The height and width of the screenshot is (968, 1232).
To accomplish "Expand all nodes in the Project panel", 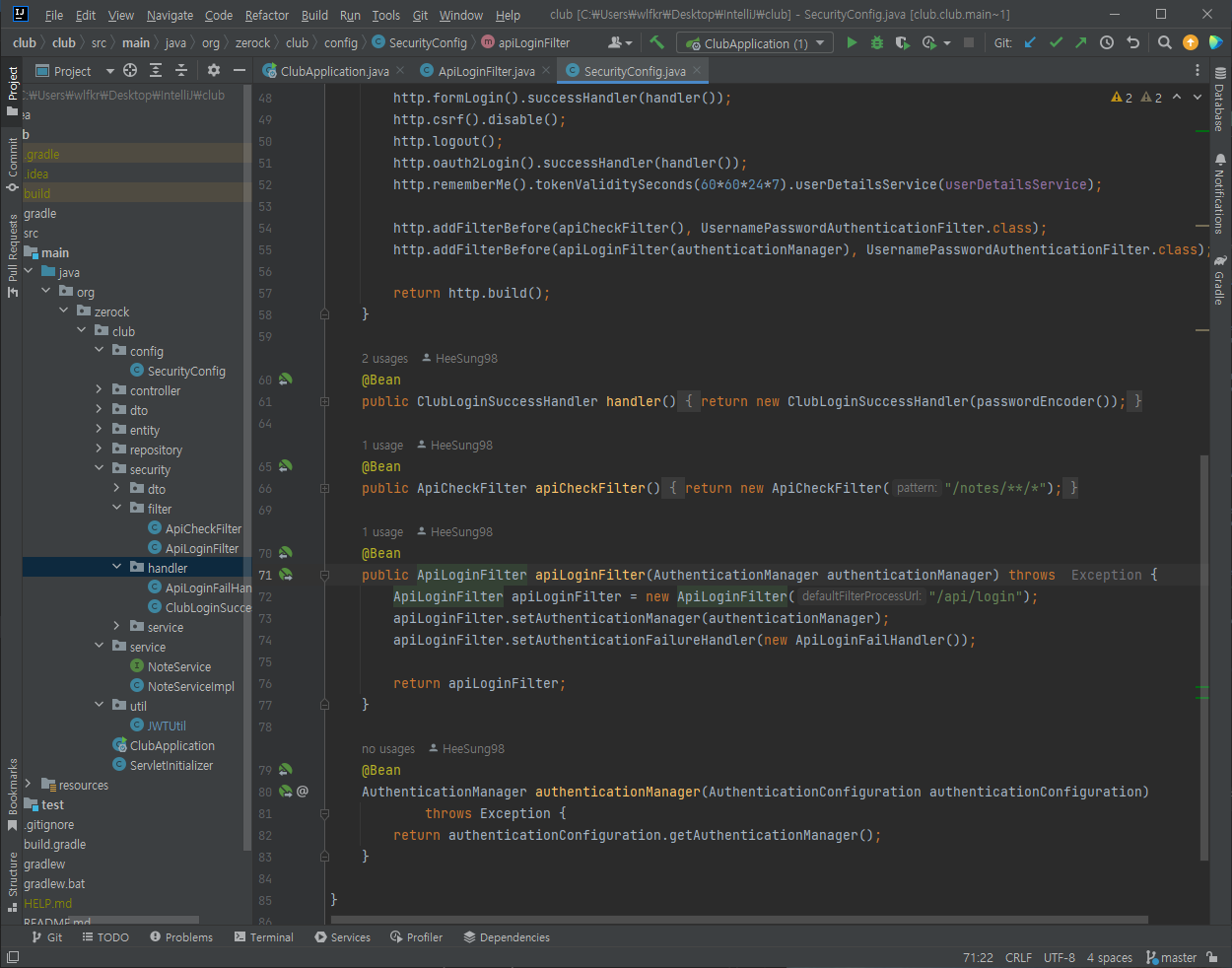I will 156,71.
